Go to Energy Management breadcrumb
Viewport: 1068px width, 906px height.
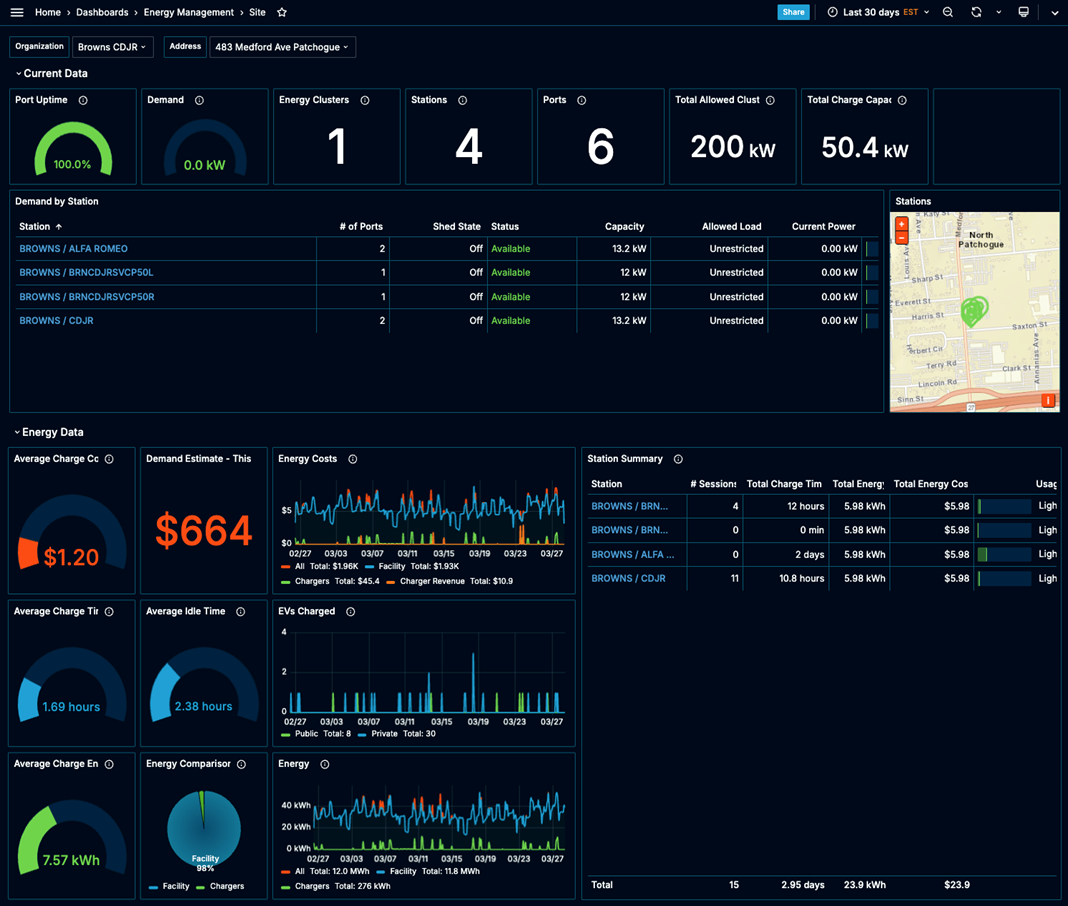point(188,12)
